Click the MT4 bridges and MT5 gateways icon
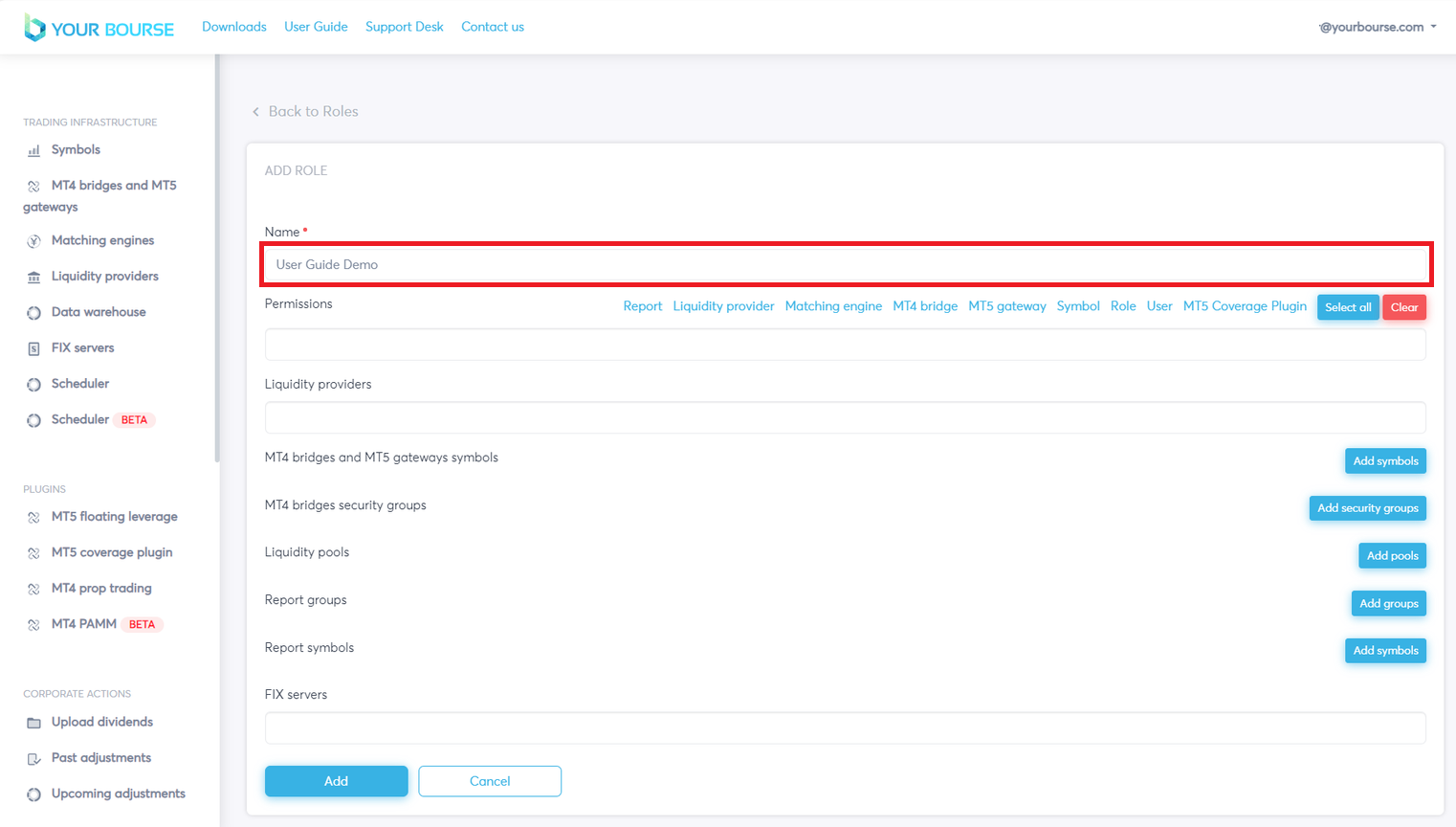Screen dimensions: 1456x827 coord(33,186)
